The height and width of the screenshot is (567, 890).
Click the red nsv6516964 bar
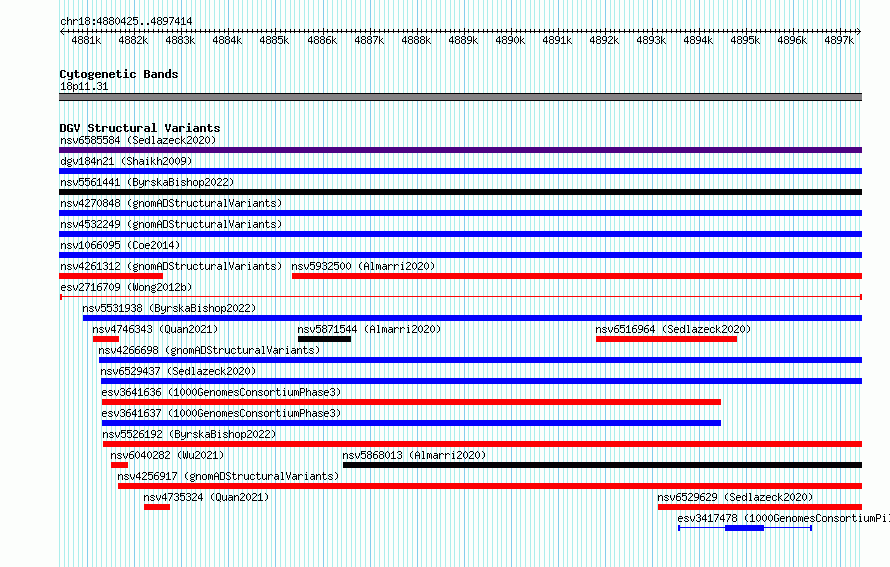[x=666, y=339]
